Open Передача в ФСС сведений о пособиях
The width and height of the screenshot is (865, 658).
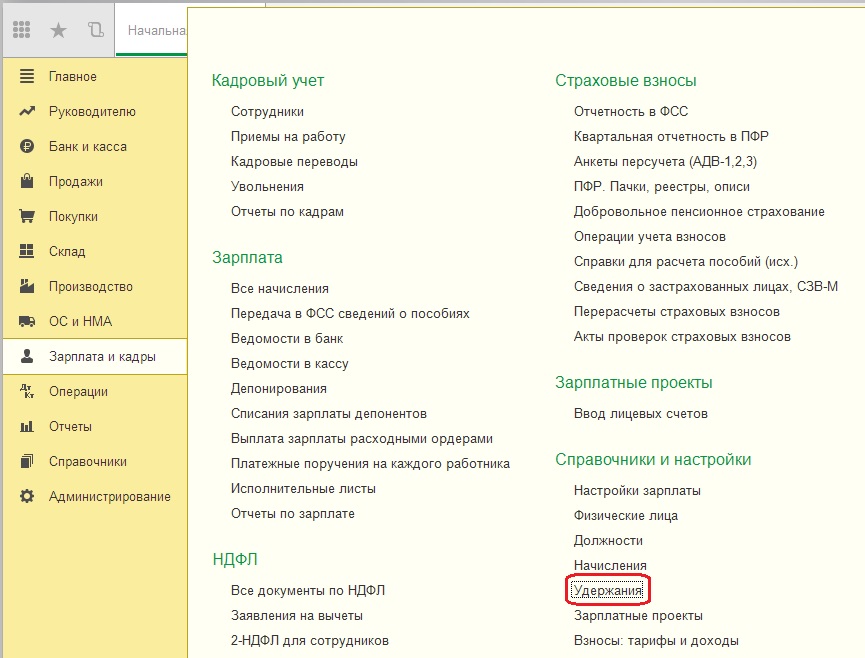click(350, 314)
